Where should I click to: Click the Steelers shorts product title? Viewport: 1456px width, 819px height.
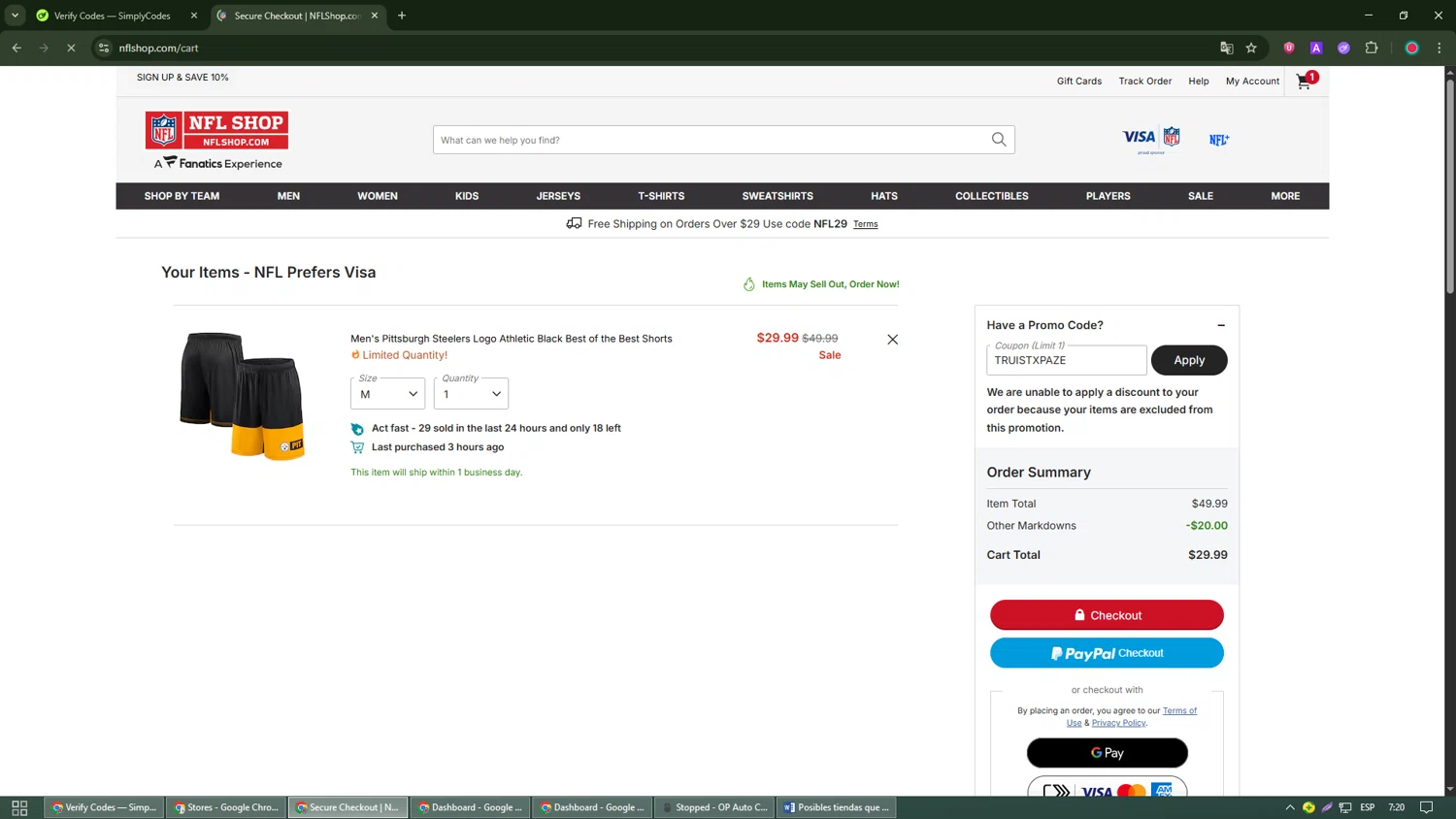[x=512, y=339]
